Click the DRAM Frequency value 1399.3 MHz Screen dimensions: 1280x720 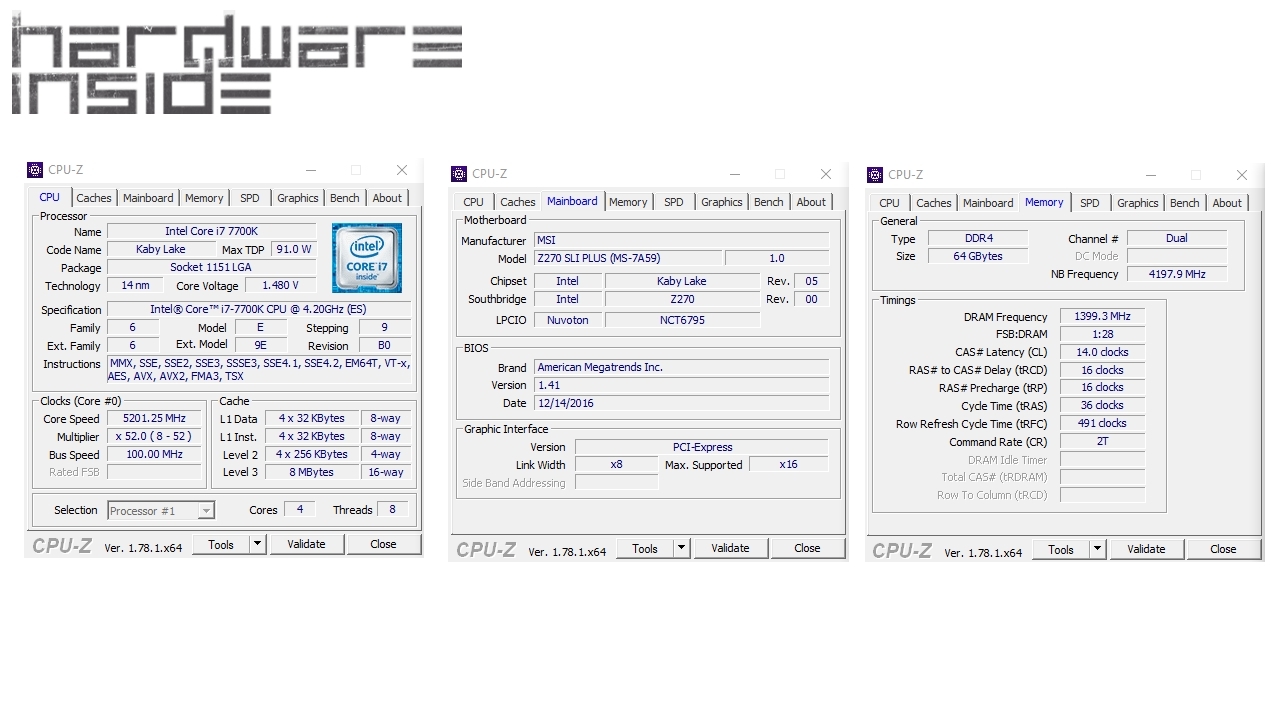[1103, 316]
